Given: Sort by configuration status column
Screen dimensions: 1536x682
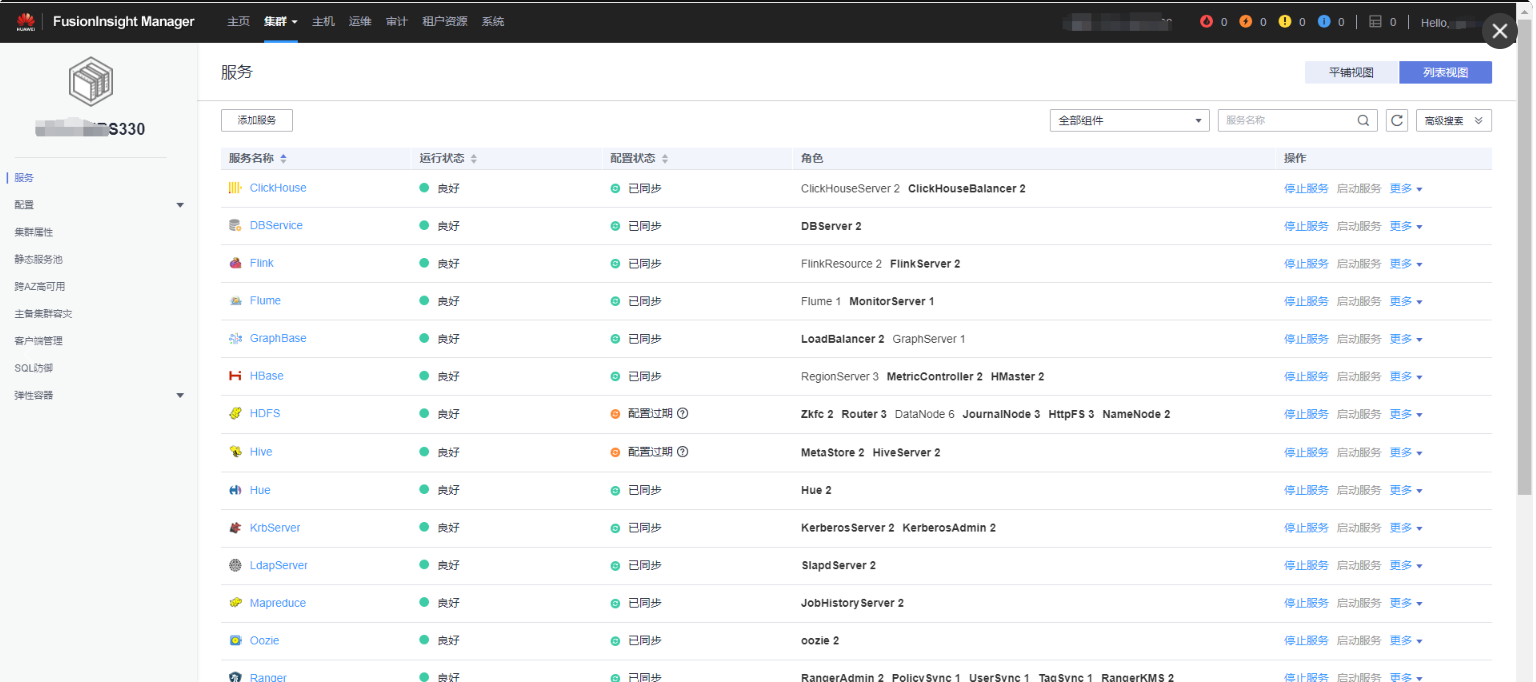Looking at the screenshot, I should [x=665, y=159].
